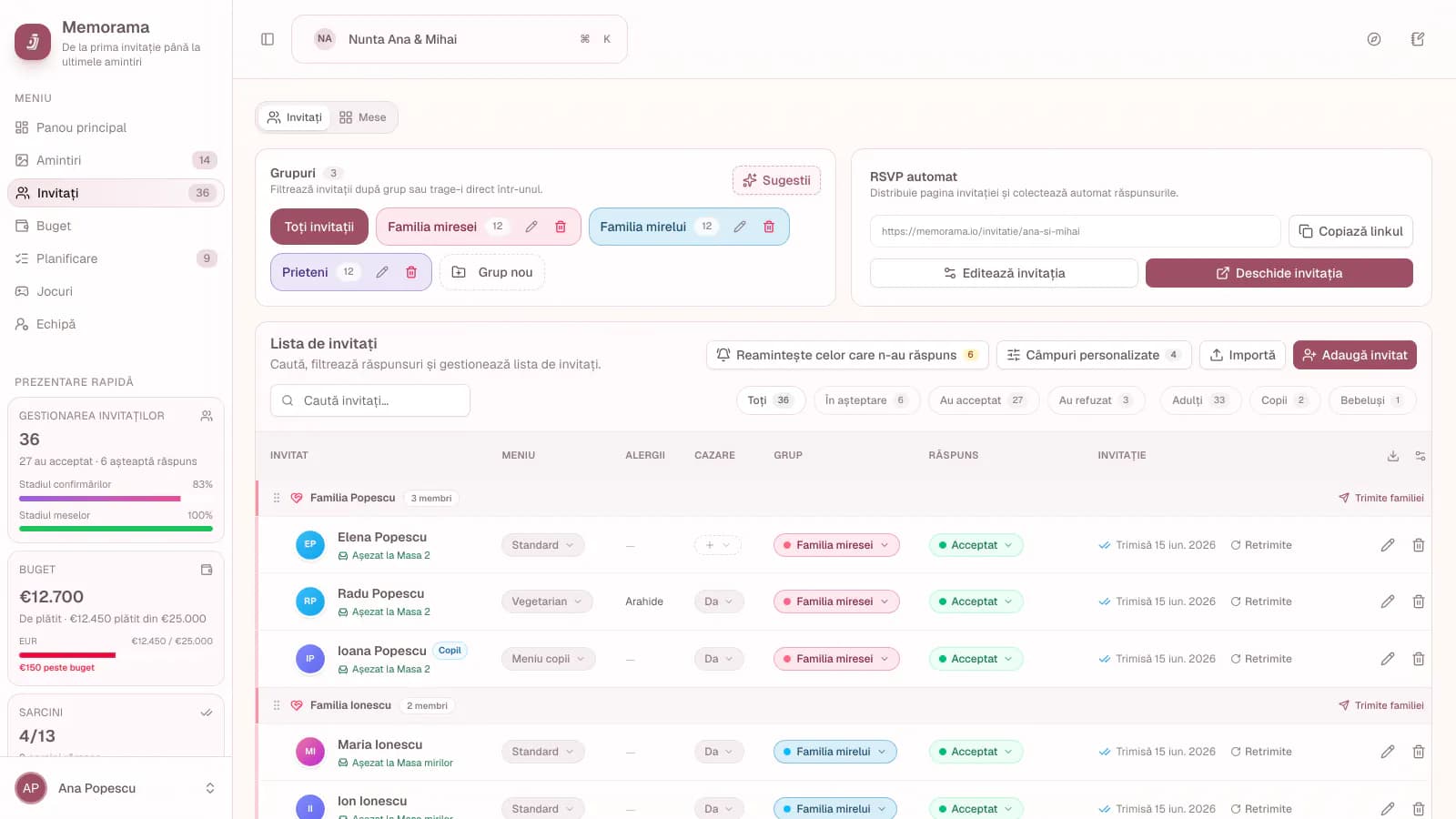
Task: Click the Adaugă invitat button
Action: 1355,355
